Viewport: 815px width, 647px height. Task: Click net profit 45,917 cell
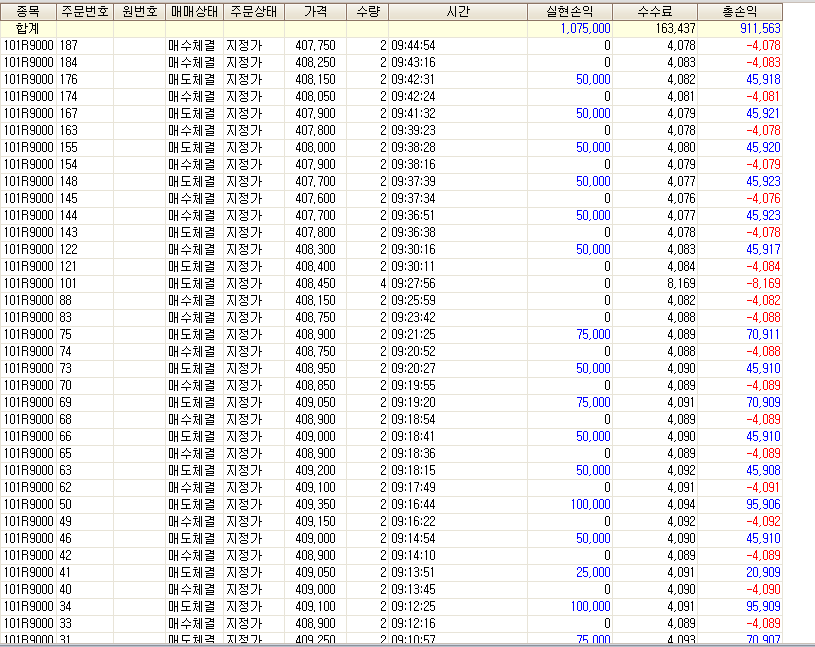[763, 249]
